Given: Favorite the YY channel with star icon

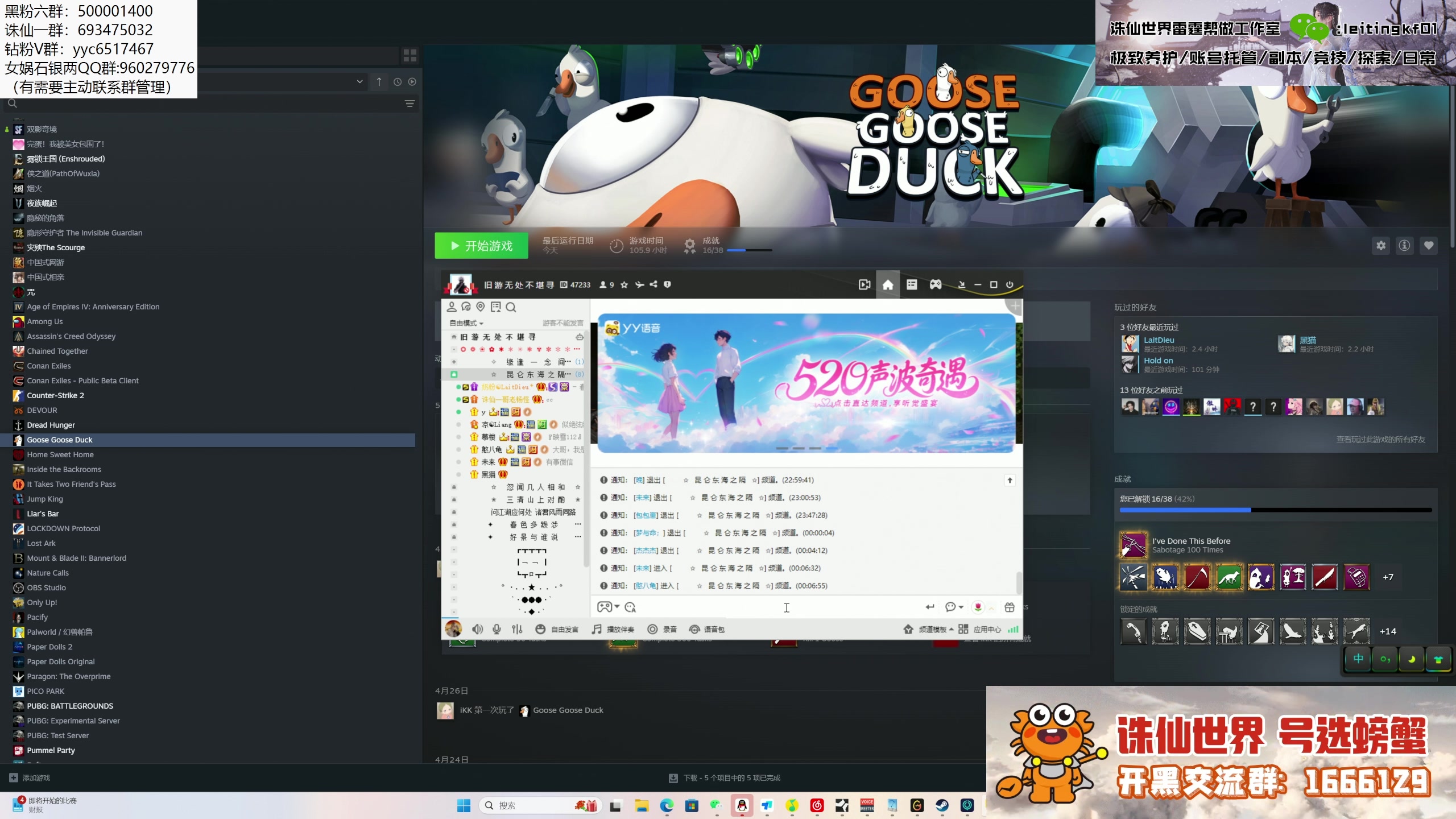Looking at the screenshot, I should point(624,284).
